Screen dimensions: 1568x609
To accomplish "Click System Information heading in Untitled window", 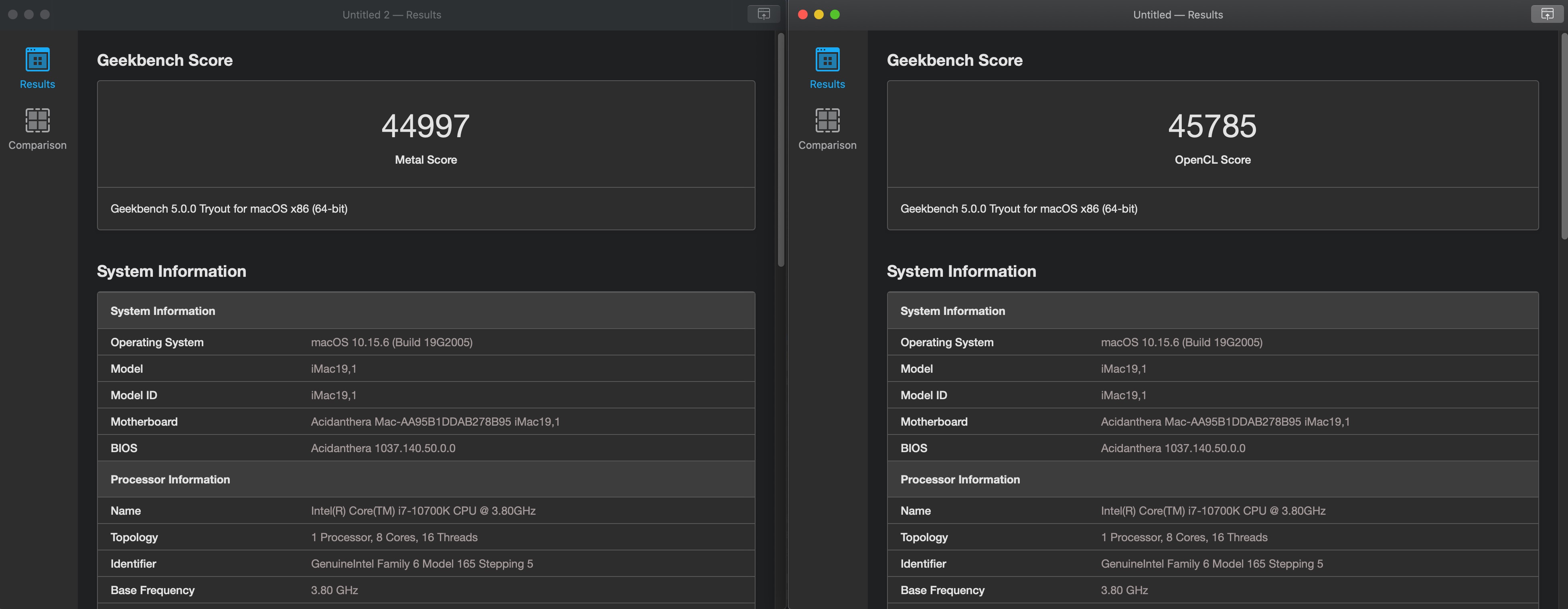I will (x=961, y=272).
